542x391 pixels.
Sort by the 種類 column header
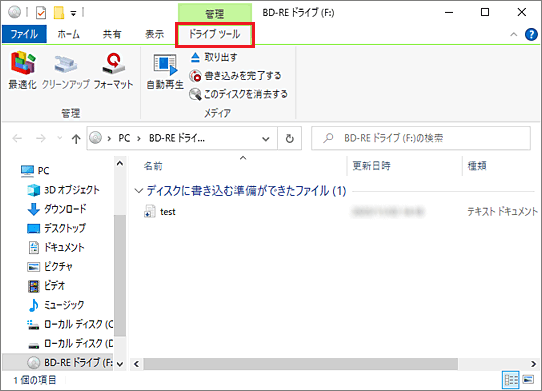[x=477, y=166]
